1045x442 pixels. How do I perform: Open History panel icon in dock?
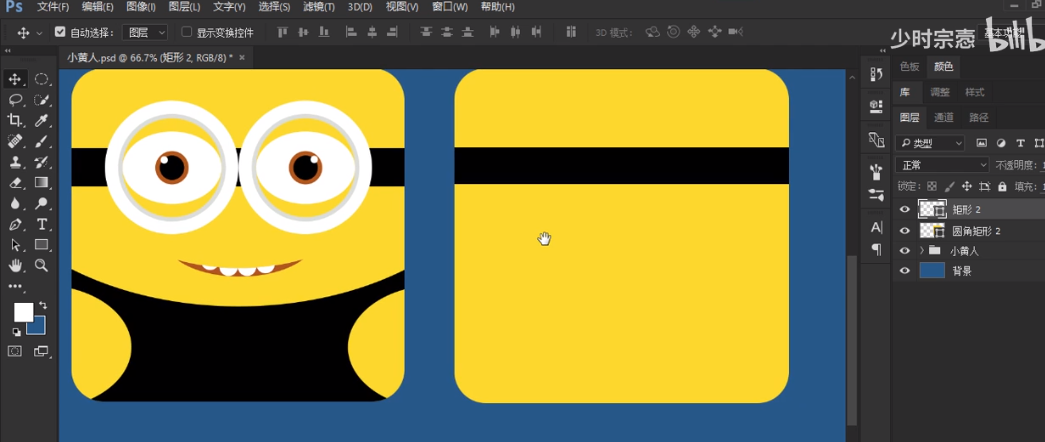pyautogui.click(x=876, y=74)
